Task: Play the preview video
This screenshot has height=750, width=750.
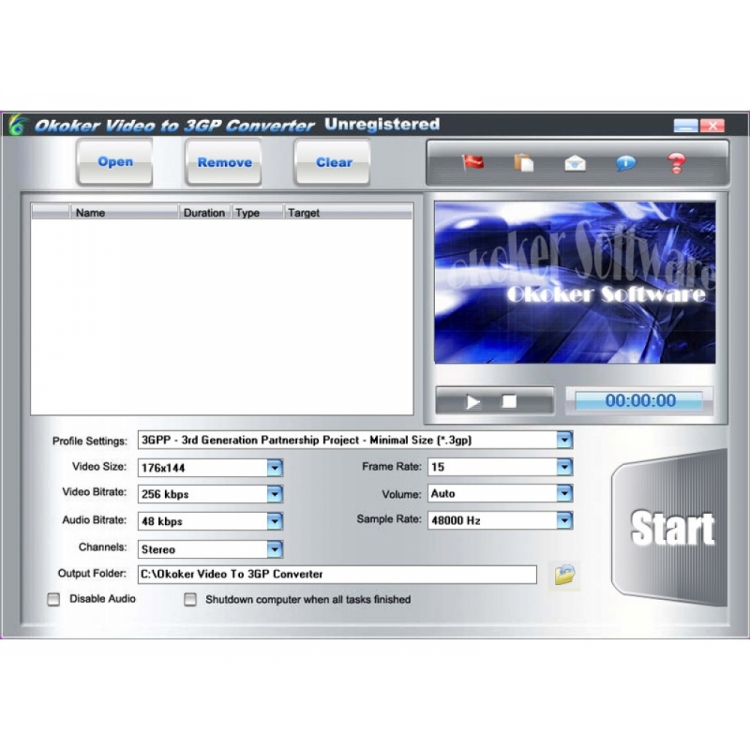Action: [473, 402]
